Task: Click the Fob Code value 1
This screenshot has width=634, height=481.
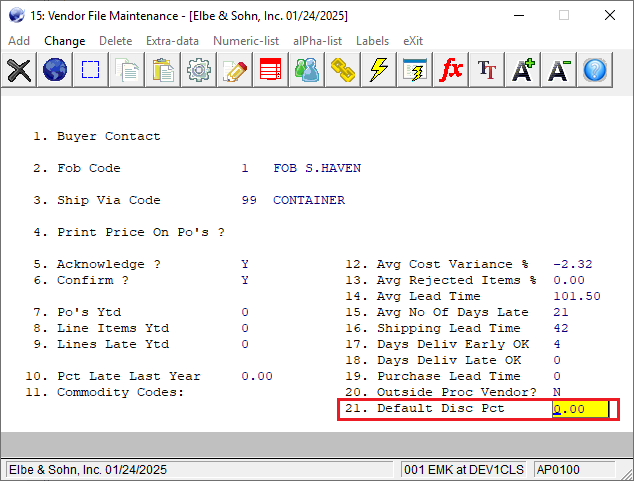Action: click(245, 168)
